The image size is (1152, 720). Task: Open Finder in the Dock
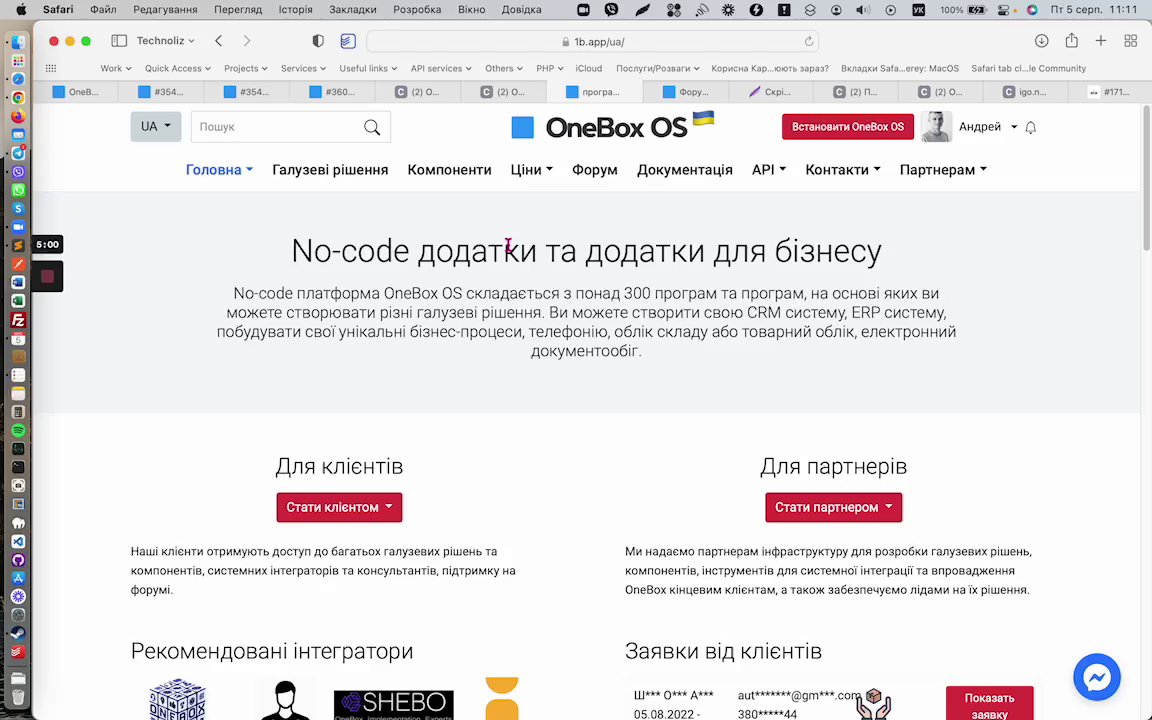click(x=18, y=43)
